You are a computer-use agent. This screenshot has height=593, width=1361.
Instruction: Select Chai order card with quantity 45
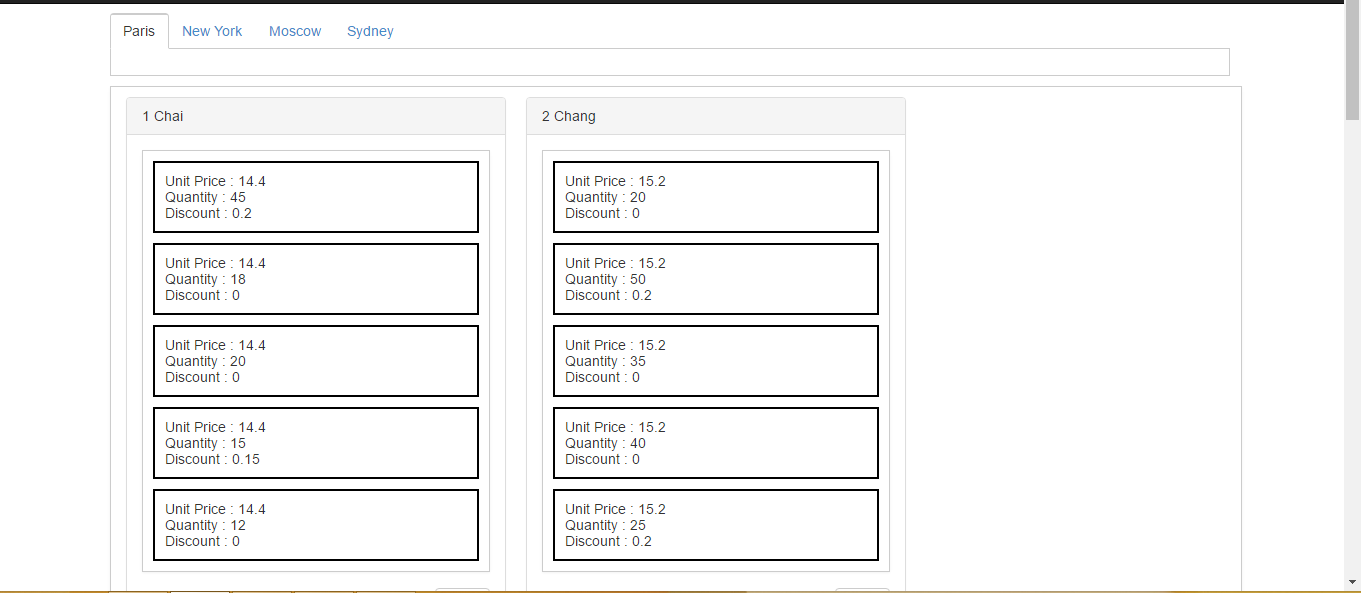point(315,197)
